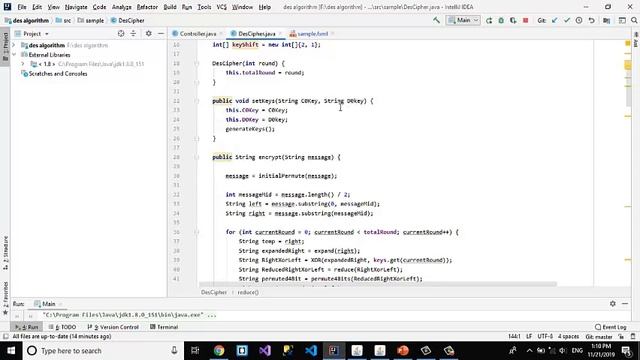Toggle Structure side tool window stripe

pos(5,252)
